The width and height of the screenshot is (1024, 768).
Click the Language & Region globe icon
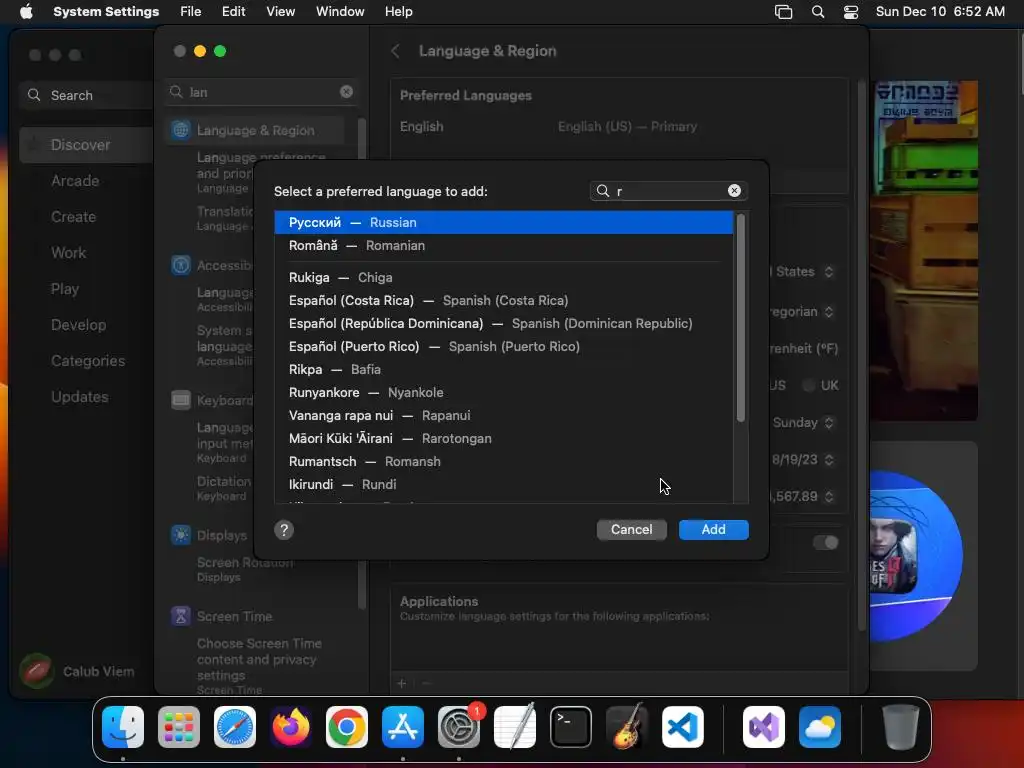[x=181, y=130]
